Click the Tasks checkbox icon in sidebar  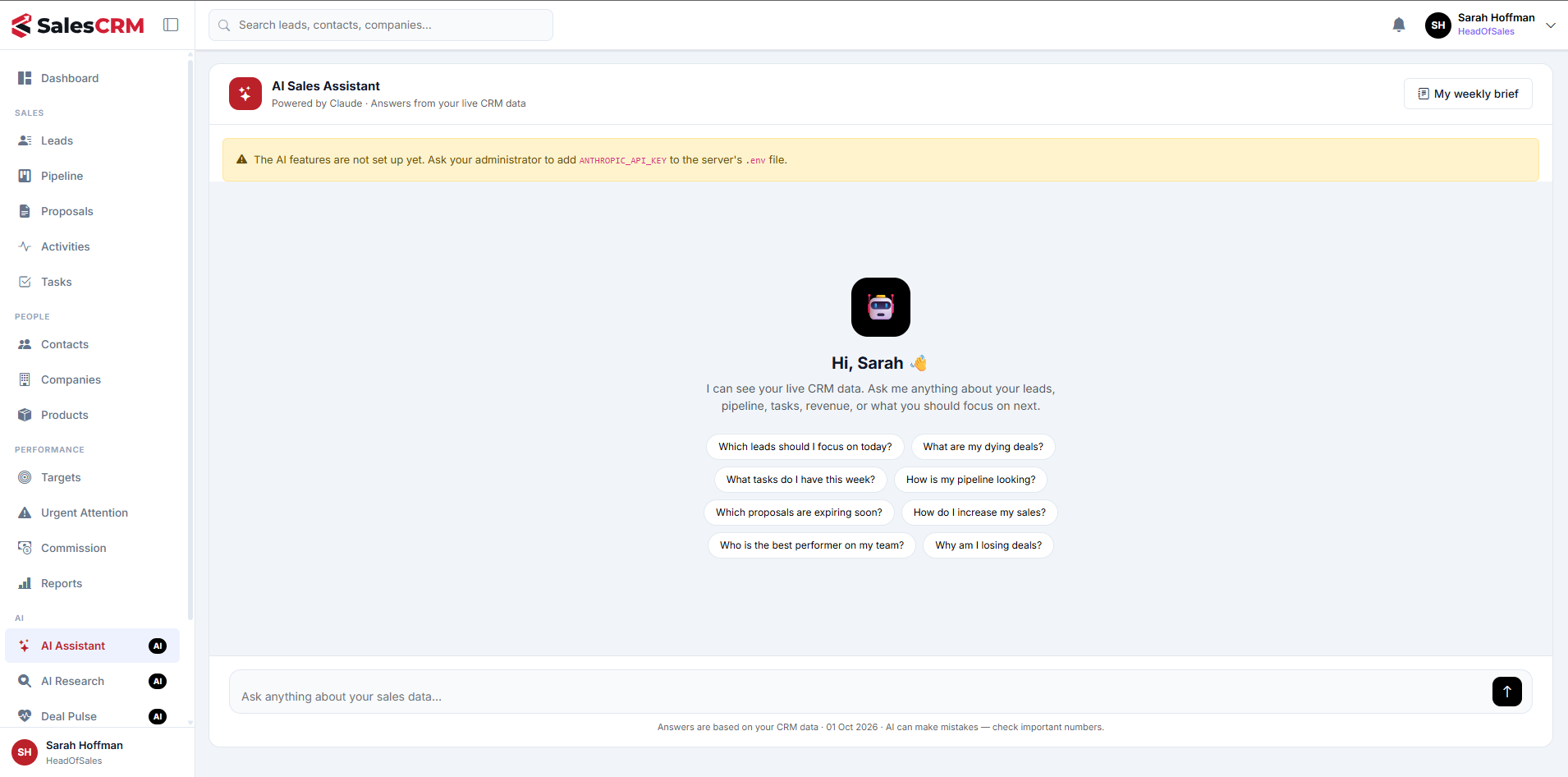click(x=25, y=282)
